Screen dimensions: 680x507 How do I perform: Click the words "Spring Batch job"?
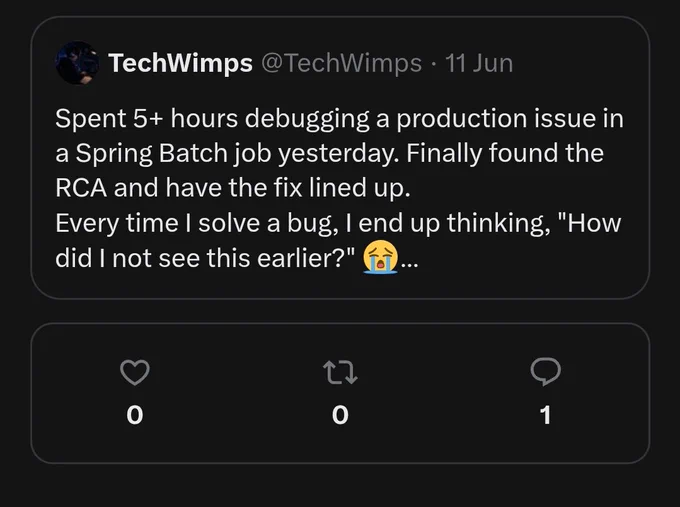[174, 154]
